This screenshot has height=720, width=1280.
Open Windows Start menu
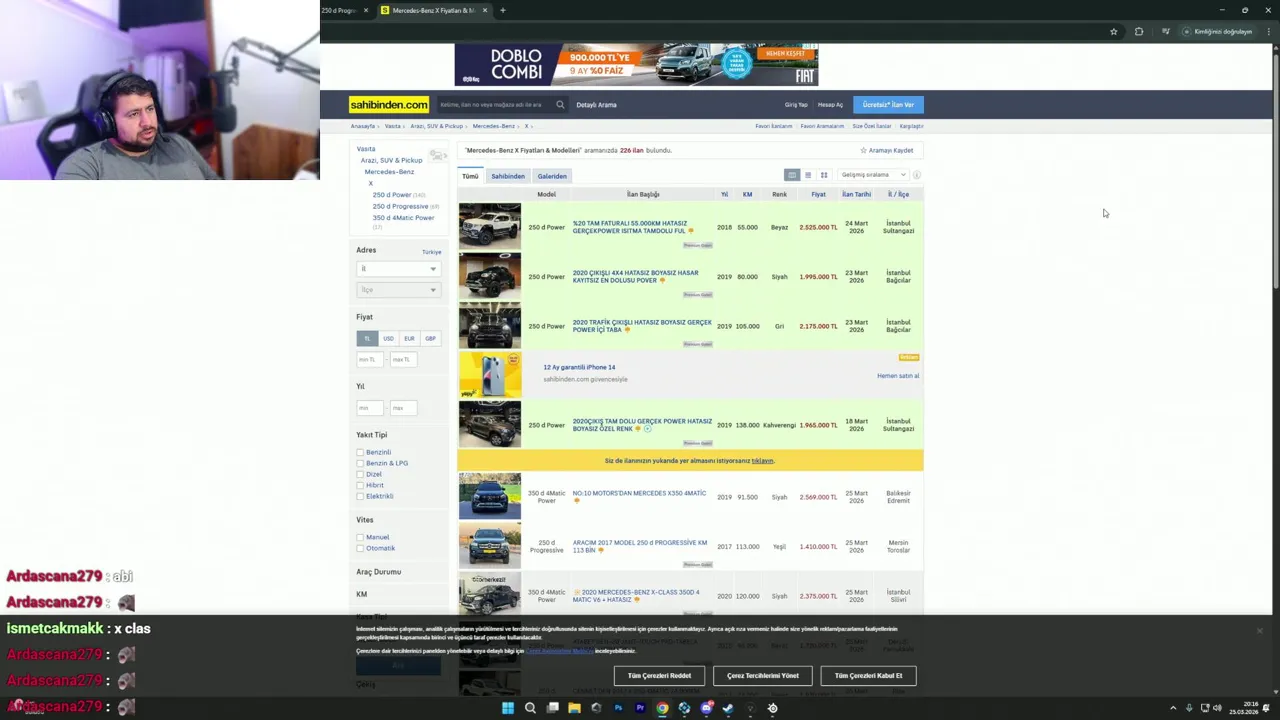pyautogui.click(x=508, y=708)
